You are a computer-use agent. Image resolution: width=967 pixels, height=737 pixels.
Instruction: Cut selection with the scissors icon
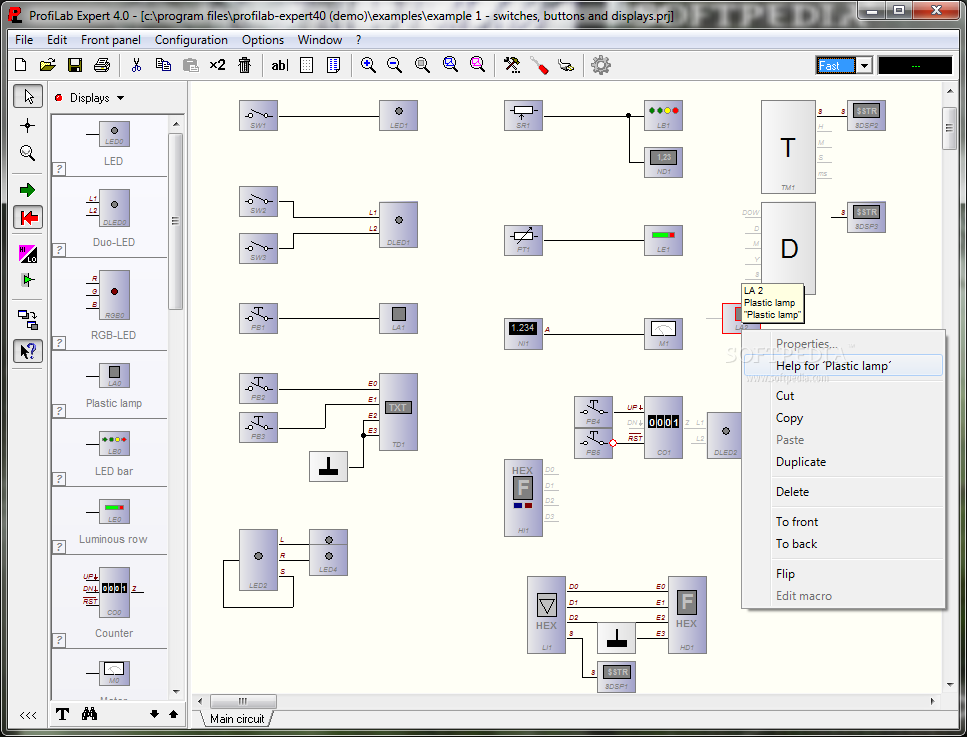[x=136, y=65]
